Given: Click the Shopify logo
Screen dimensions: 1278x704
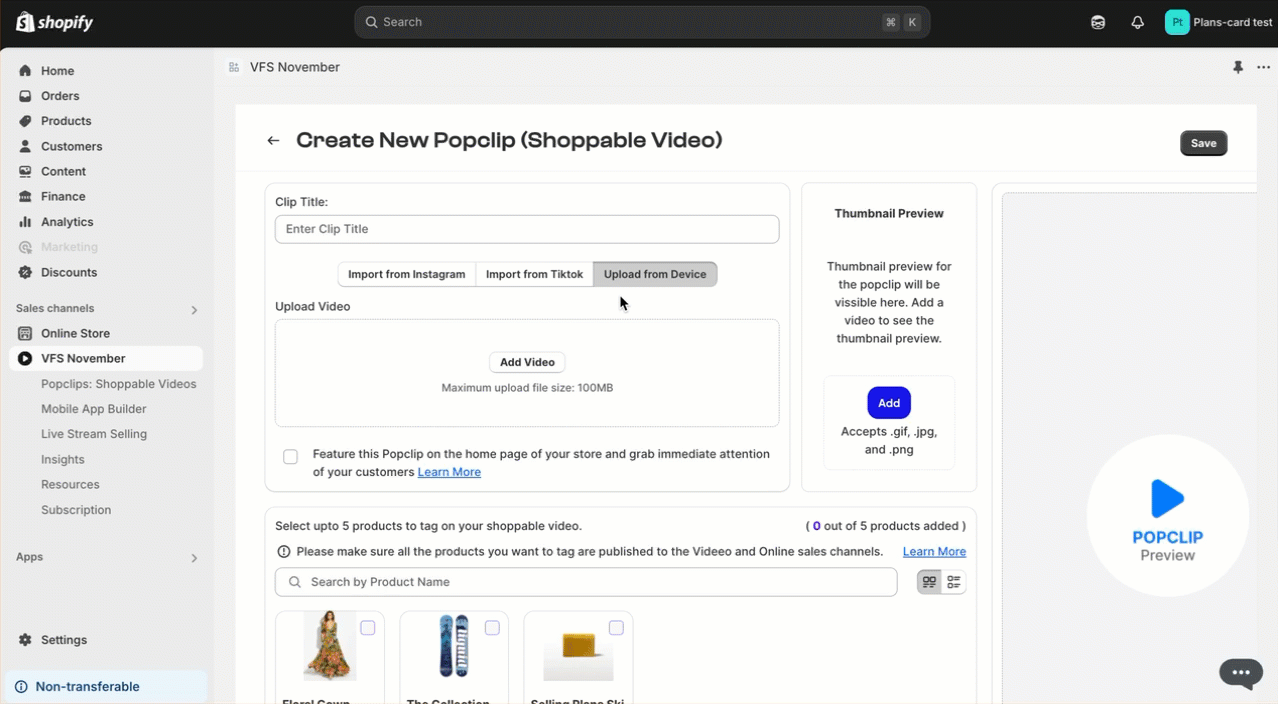Looking at the screenshot, I should (55, 22).
